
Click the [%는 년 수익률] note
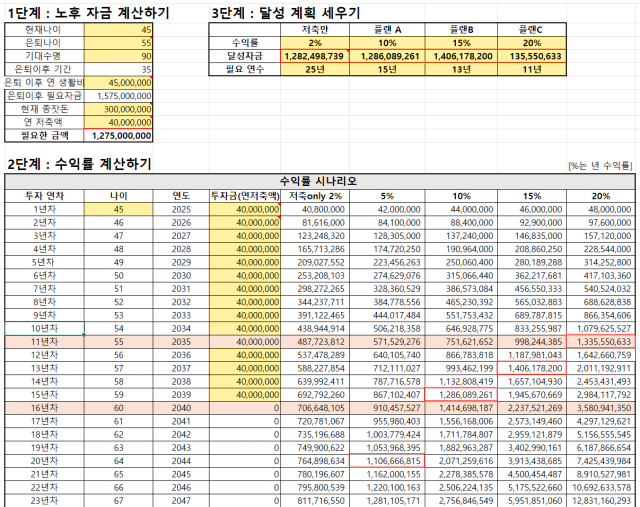coord(600,166)
